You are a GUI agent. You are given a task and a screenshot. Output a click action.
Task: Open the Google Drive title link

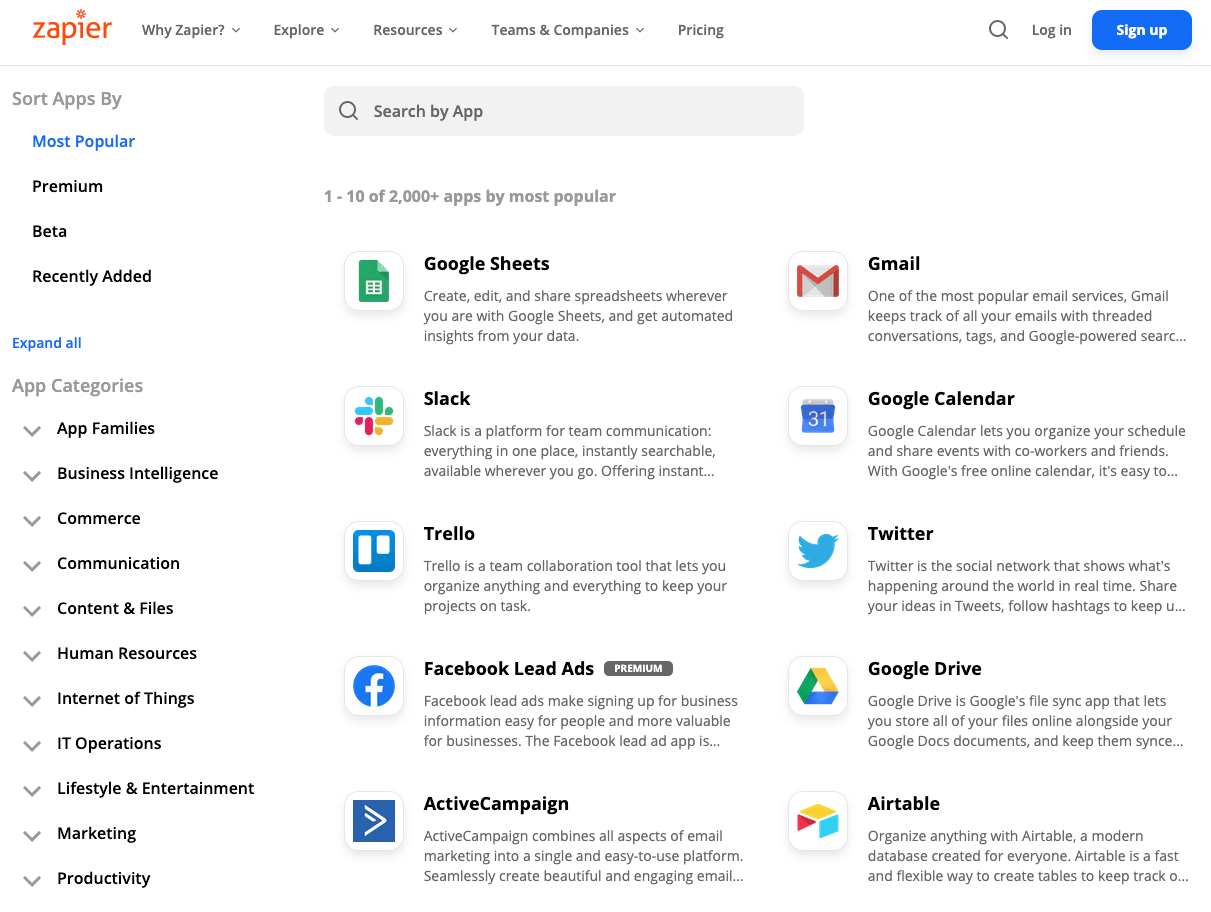pos(925,669)
